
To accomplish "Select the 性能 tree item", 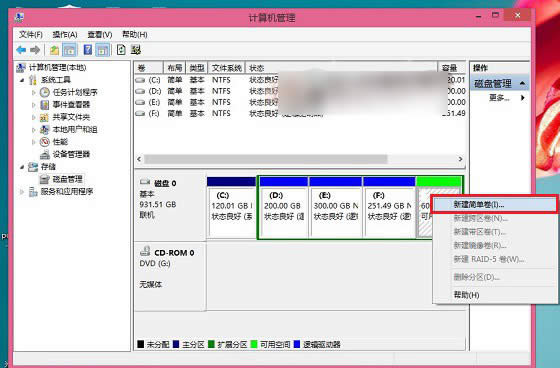I will (x=60, y=142).
